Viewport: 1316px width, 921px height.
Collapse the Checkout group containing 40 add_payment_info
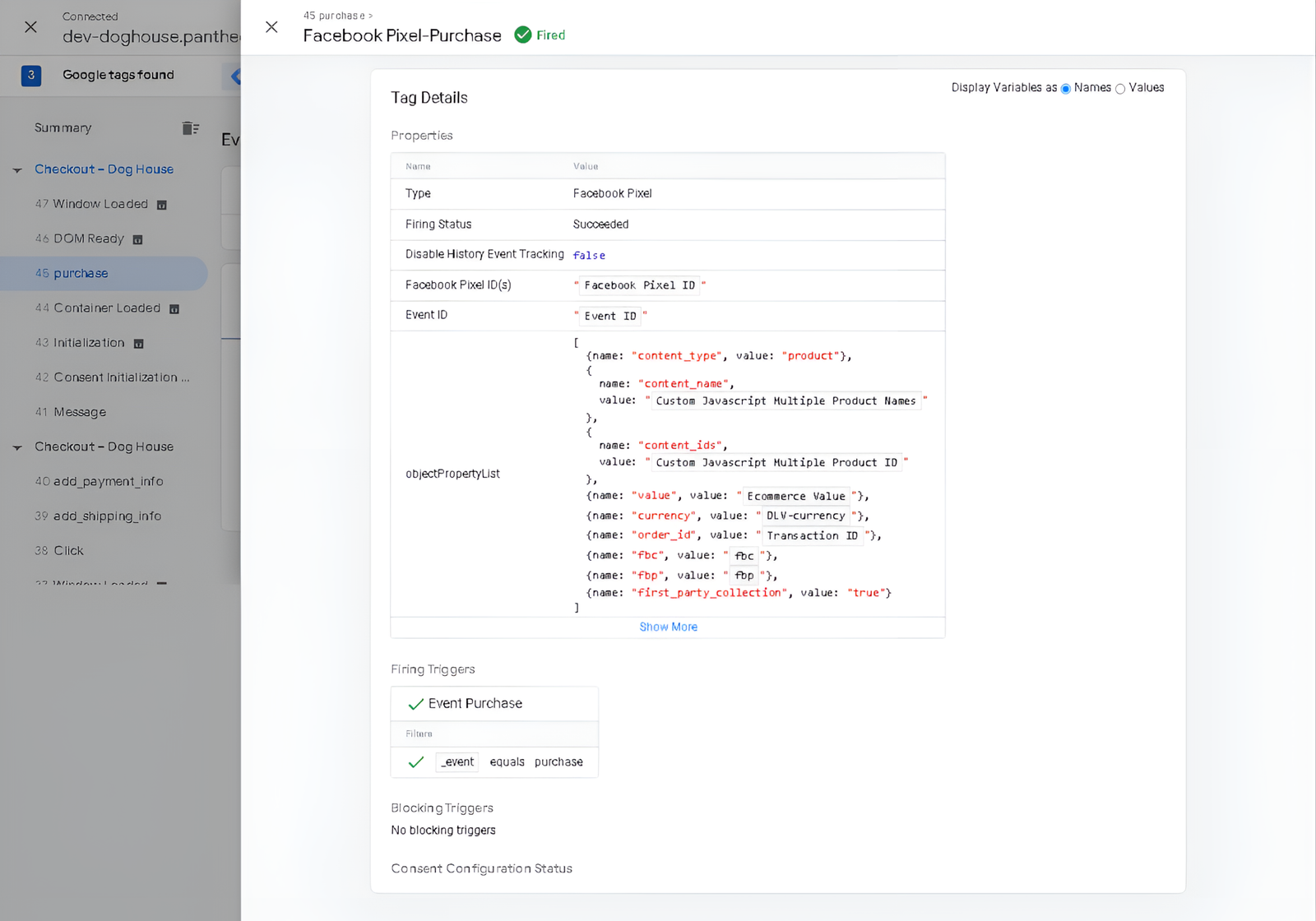pyautogui.click(x=17, y=447)
